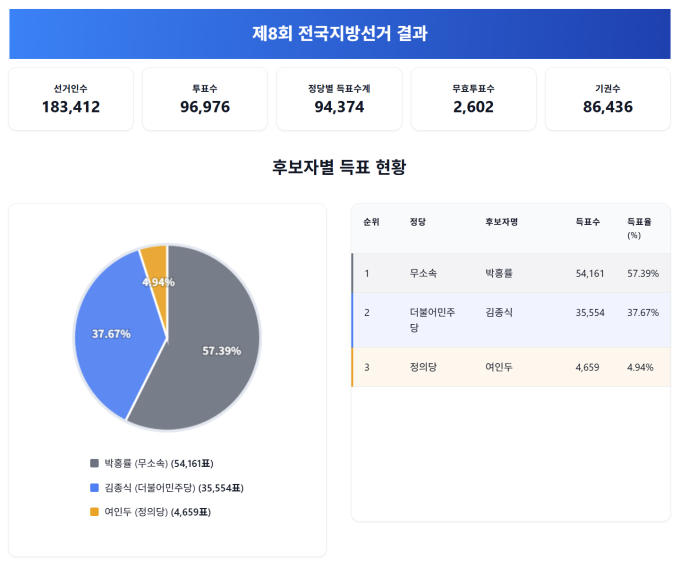
Task: Click the 투표수 96,976 summary card
Action: 205,99
